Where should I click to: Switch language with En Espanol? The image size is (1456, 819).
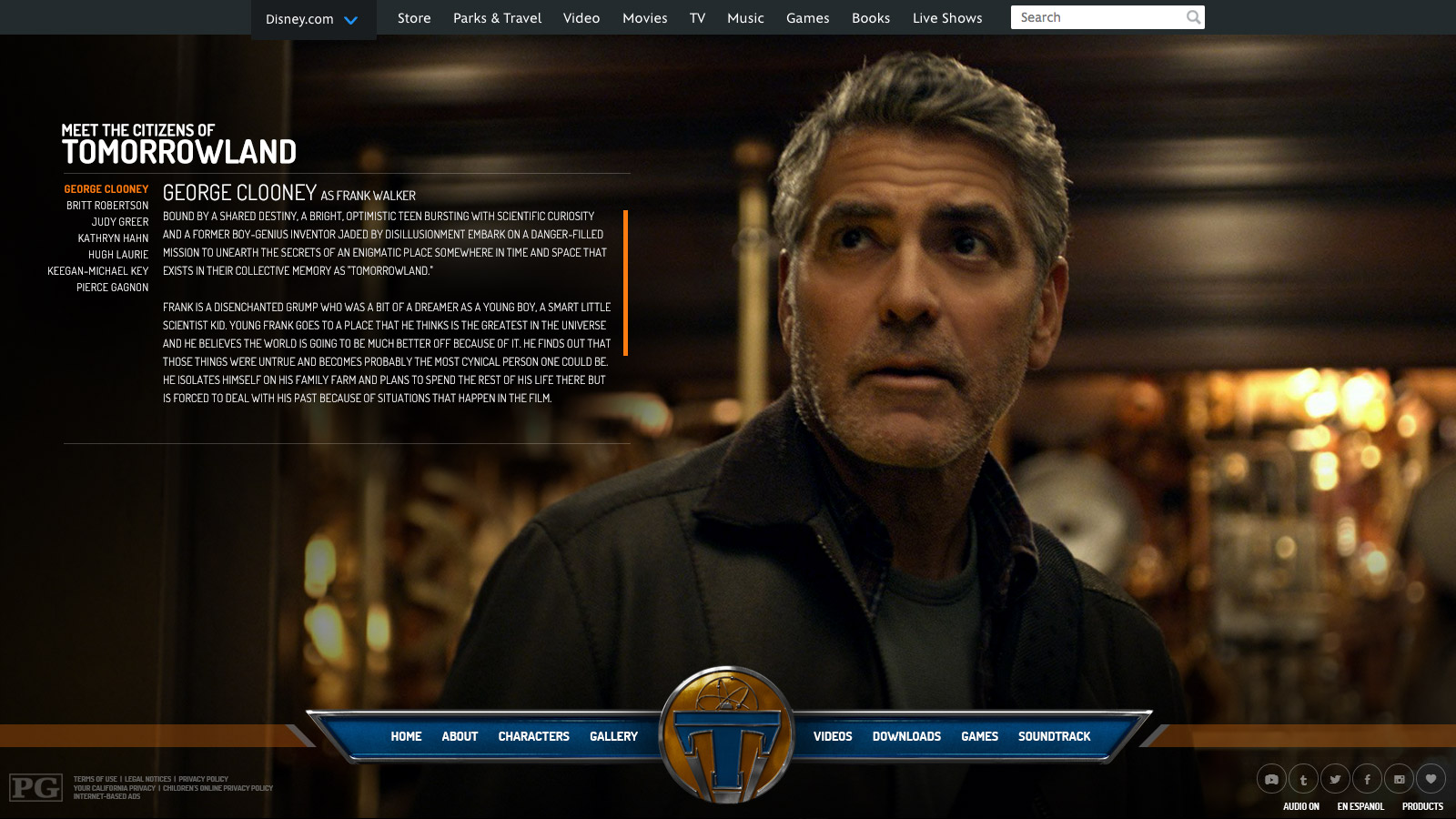pyautogui.click(x=1360, y=806)
